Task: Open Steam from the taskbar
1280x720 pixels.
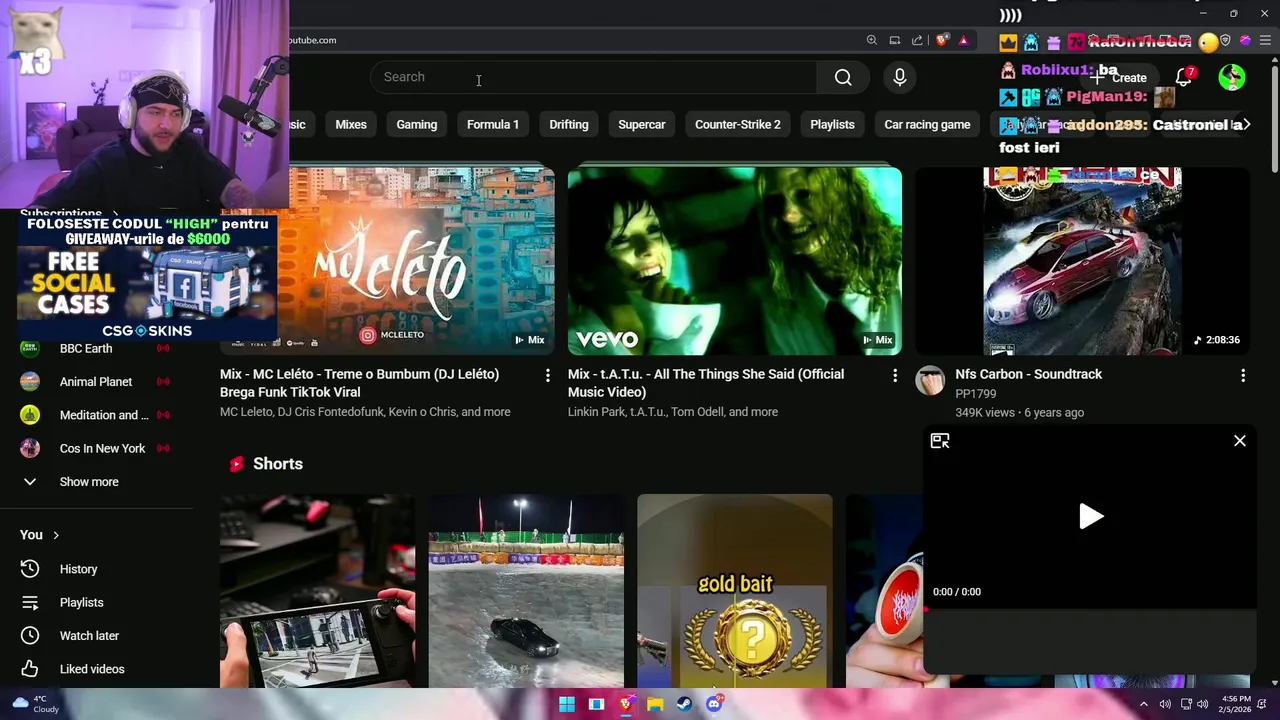Action: pyautogui.click(x=684, y=704)
